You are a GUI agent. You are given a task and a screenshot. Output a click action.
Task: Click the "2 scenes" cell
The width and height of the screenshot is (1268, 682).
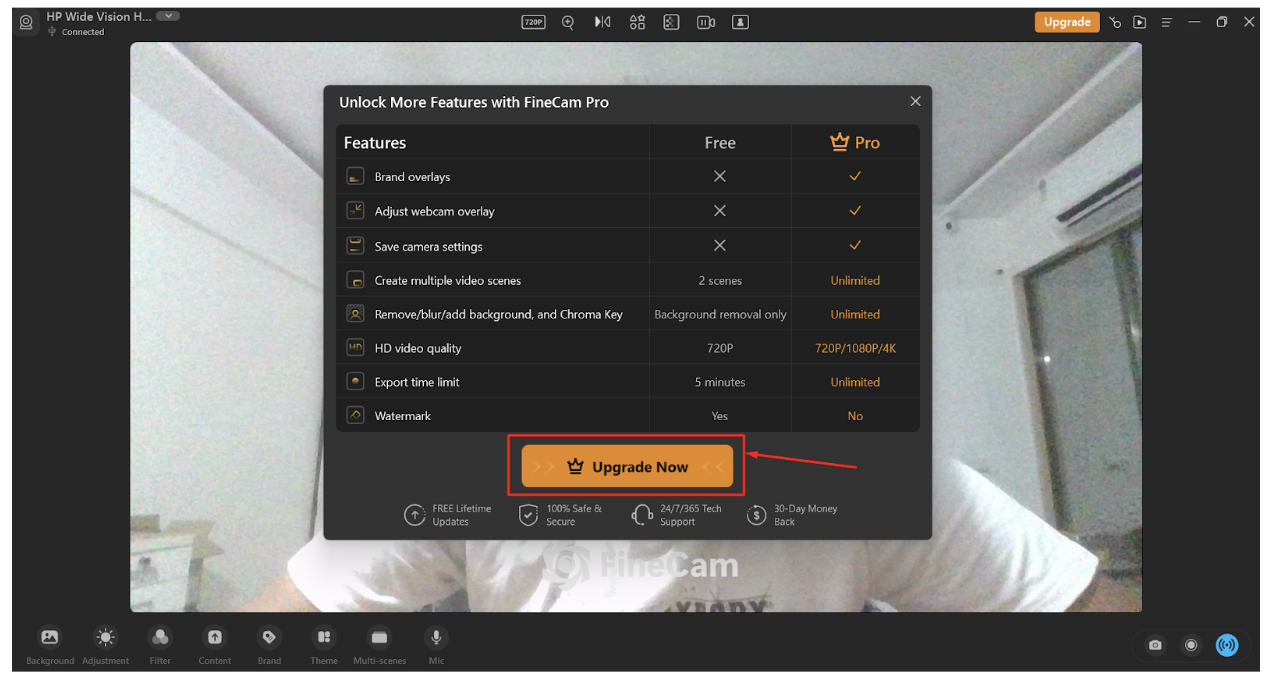(720, 280)
